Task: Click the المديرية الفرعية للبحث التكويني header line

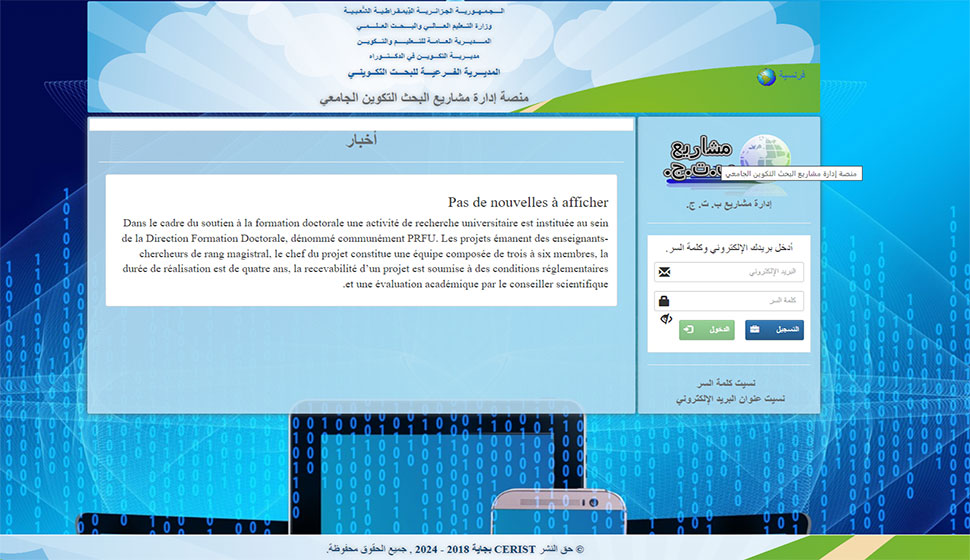Action: pyautogui.click(x=424, y=72)
